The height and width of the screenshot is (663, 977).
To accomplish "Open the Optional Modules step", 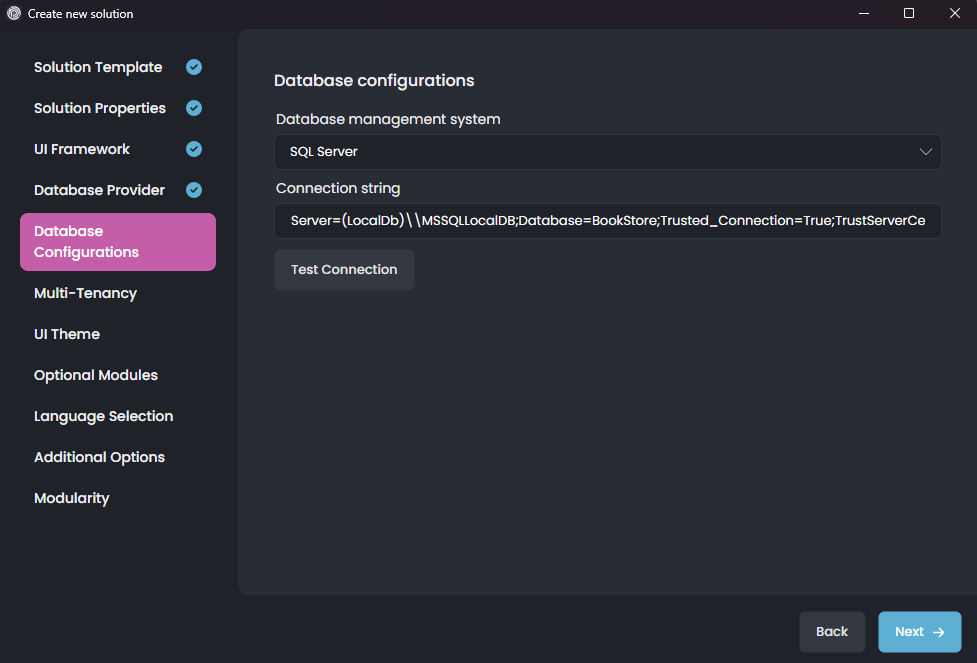I will click(x=95, y=374).
